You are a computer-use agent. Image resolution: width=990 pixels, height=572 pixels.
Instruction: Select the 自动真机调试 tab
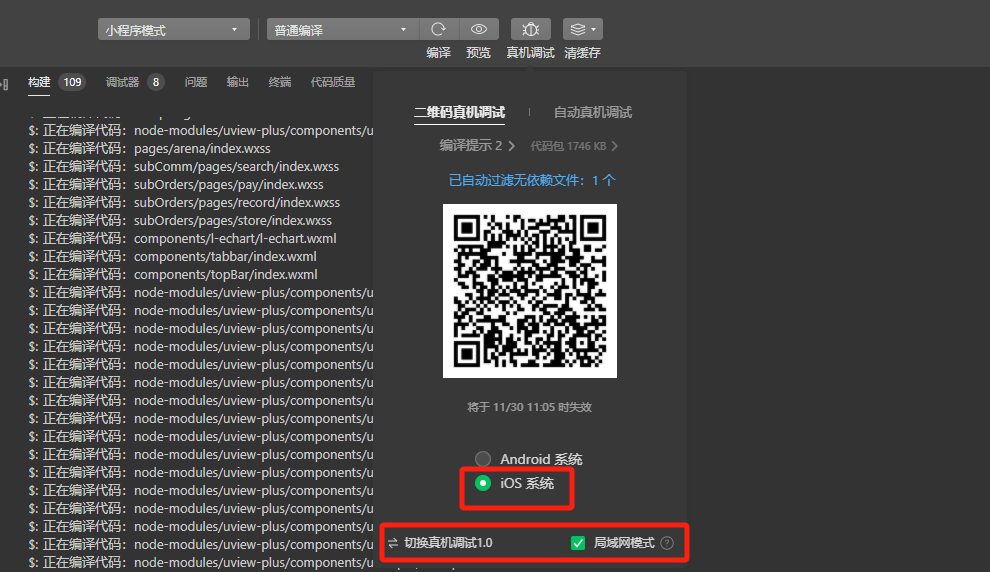tap(593, 112)
